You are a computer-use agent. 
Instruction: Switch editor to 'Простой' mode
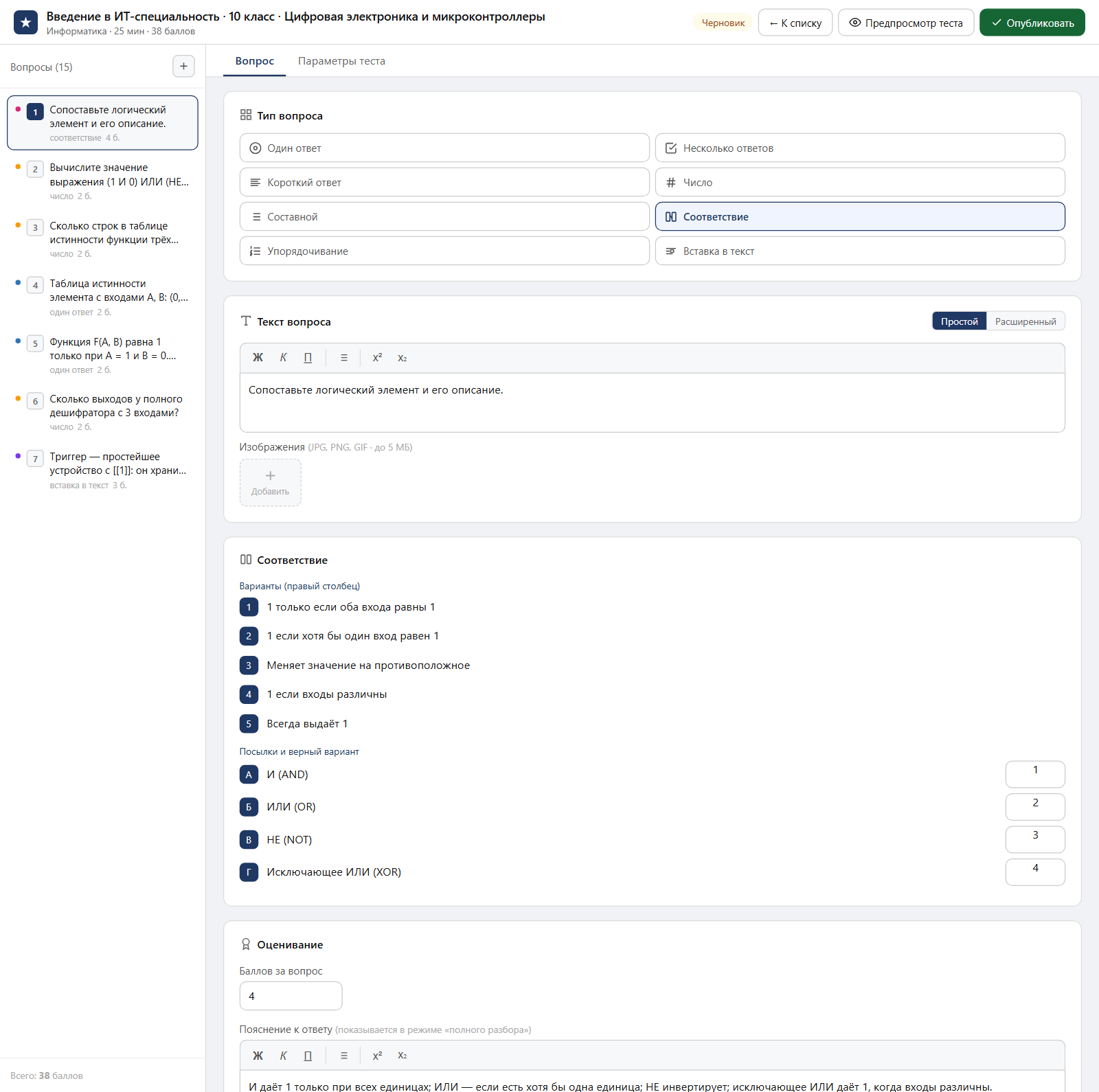pos(960,321)
